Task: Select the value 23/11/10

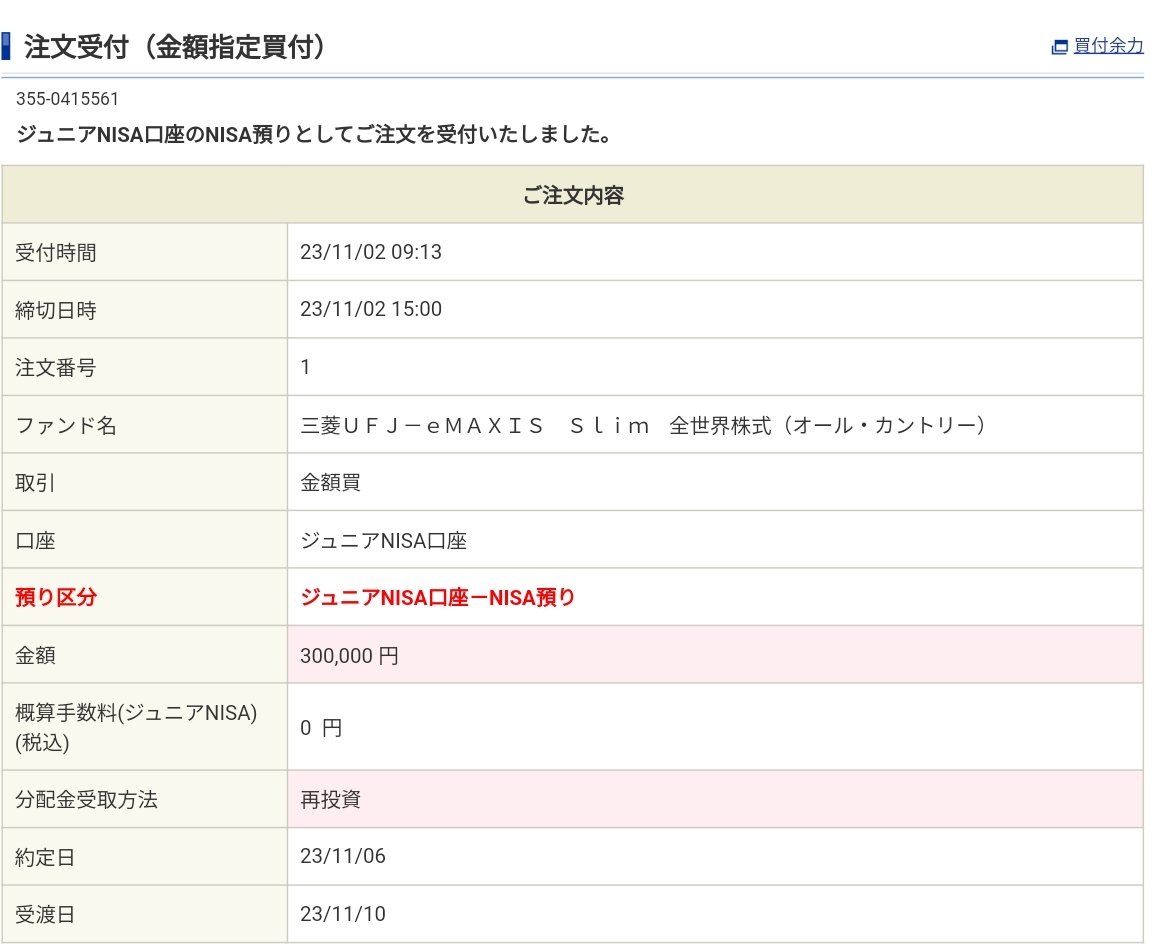Action: point(343,914)
